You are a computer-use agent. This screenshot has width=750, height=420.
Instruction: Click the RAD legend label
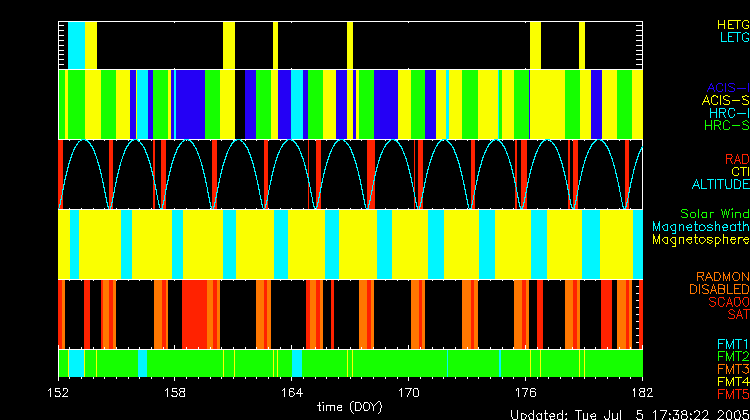(736, 159)
